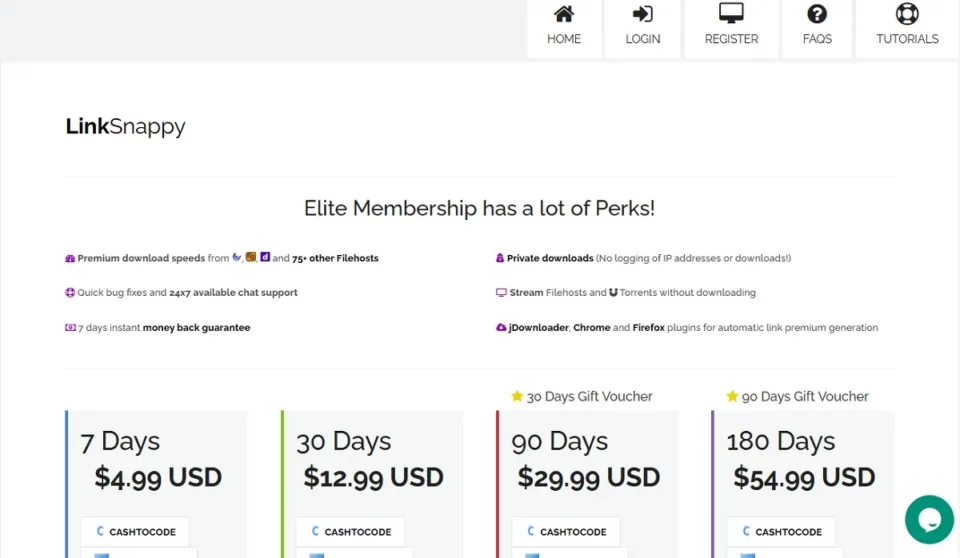The width and height of the screenshot is (960, 558).
Task: Open the live chat bubble
Action: 929,519
